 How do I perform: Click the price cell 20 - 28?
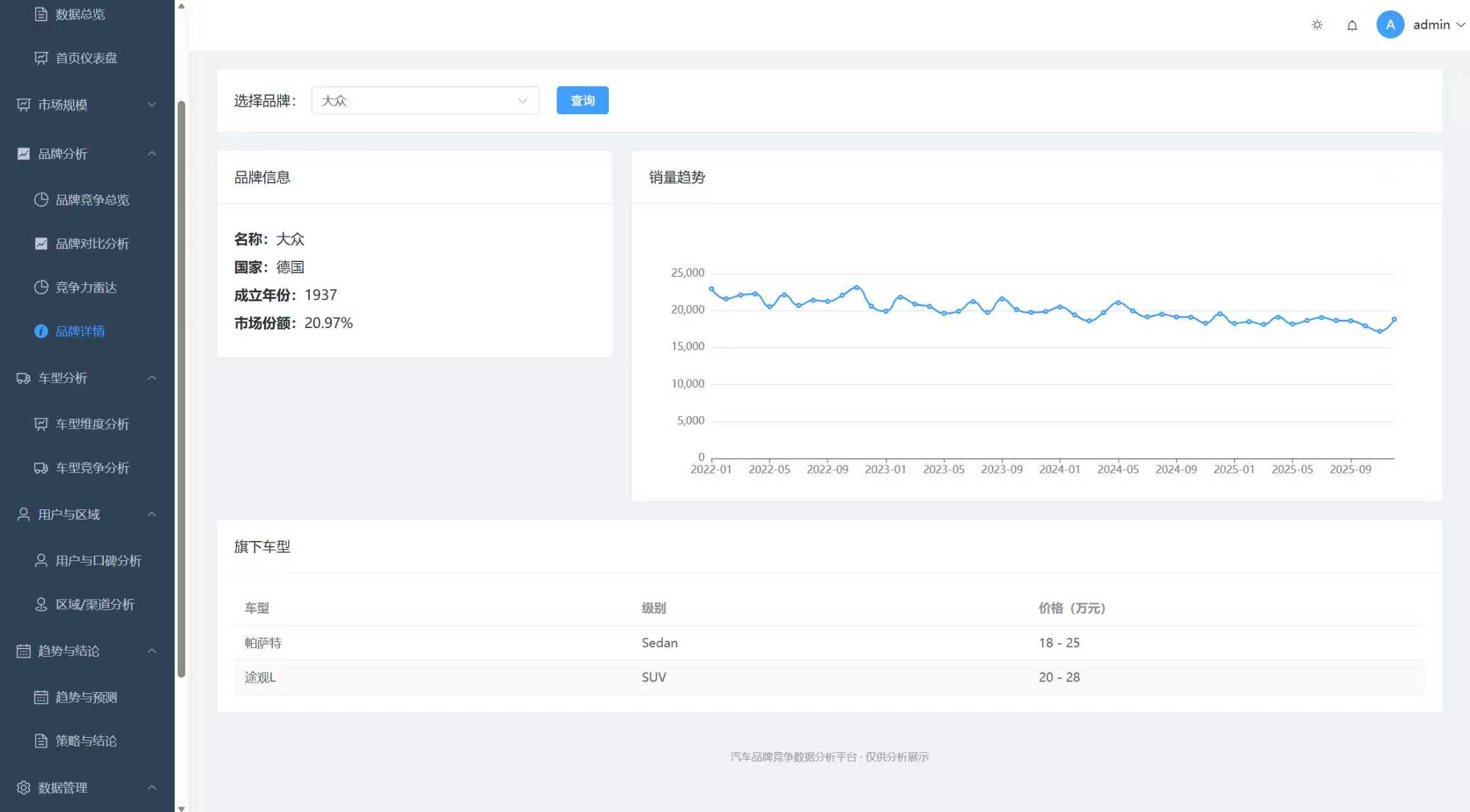pyautogui.click(x=1059, y=677)
